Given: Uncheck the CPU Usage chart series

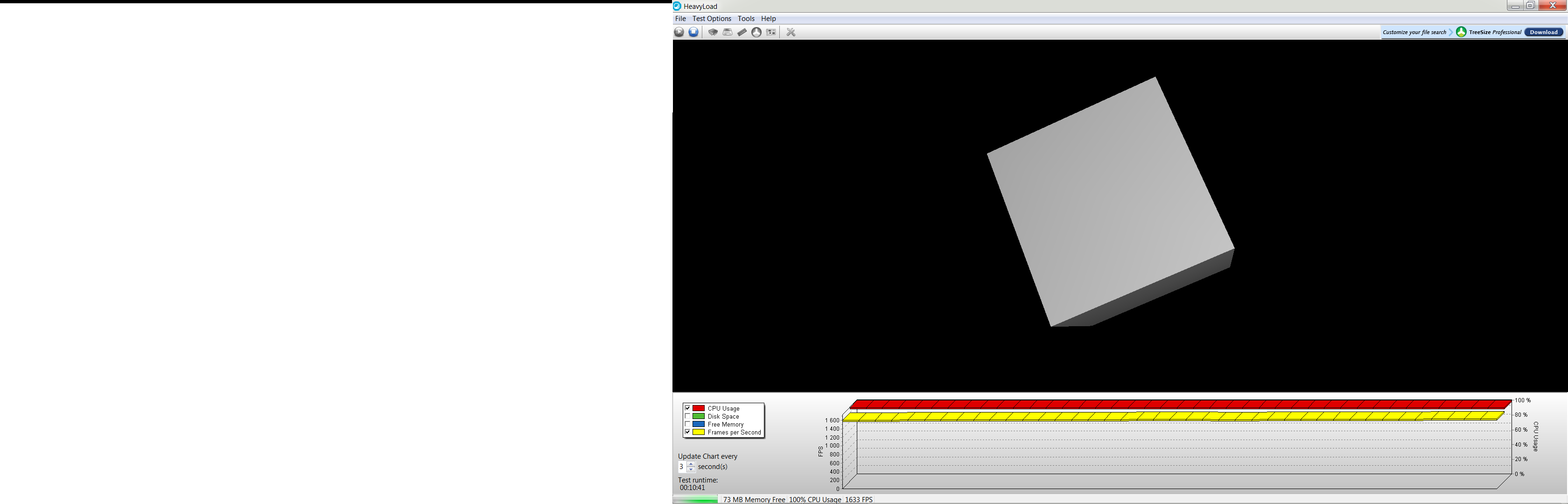Looking at the screenshot, I should click(687, 408).
